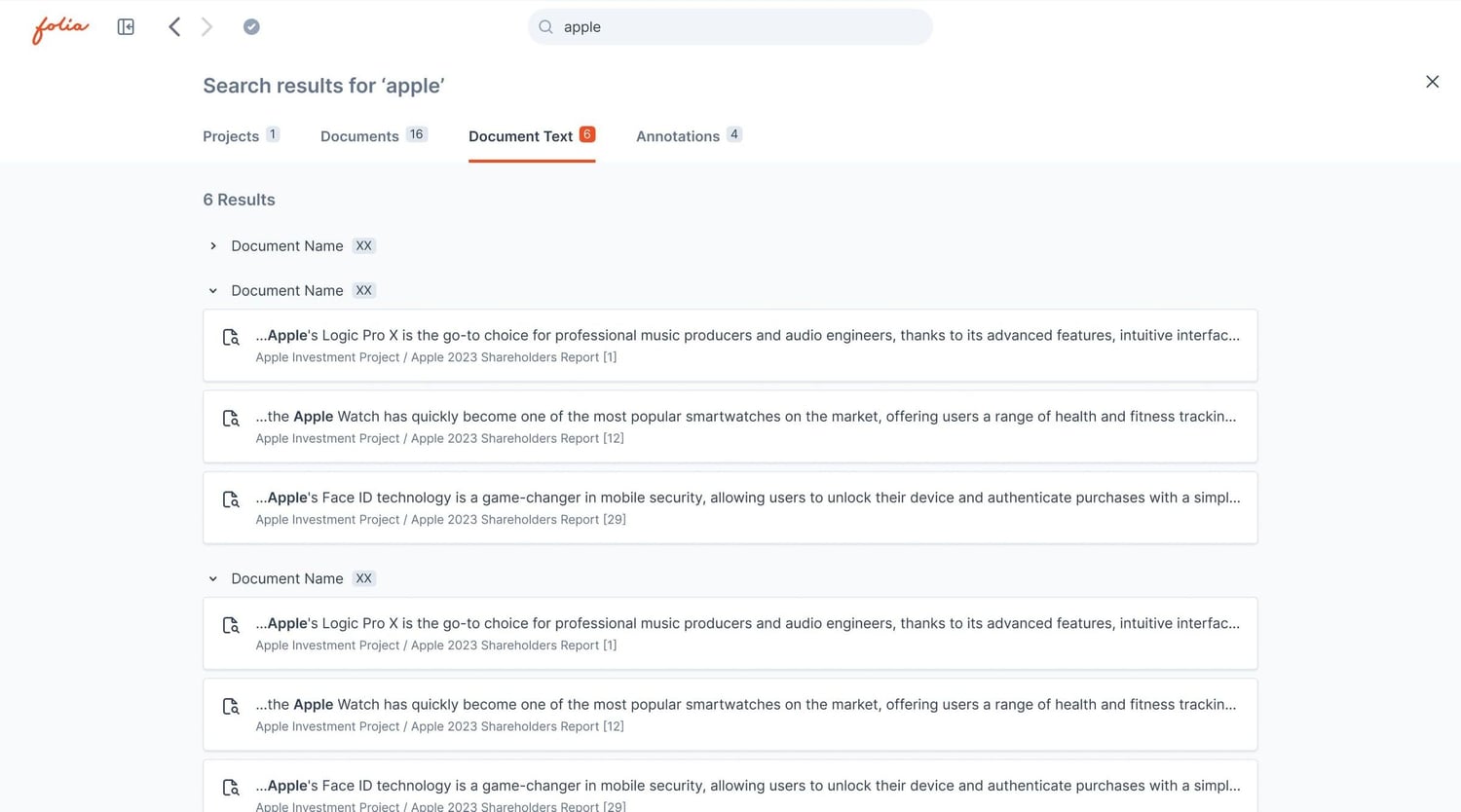The width and height of the screenshot is (1461, 812).
Task: Collapse the first expanded Document Name group
Action: (213, 291)
